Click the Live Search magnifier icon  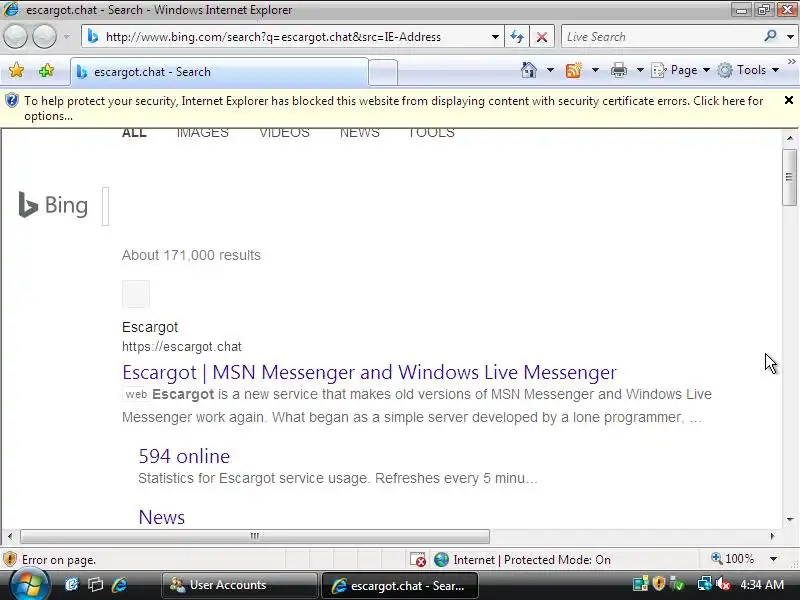770,36
